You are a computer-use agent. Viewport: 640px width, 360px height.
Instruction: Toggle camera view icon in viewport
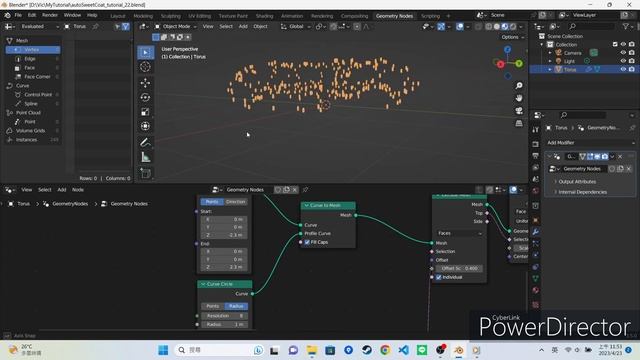[519, 111]
